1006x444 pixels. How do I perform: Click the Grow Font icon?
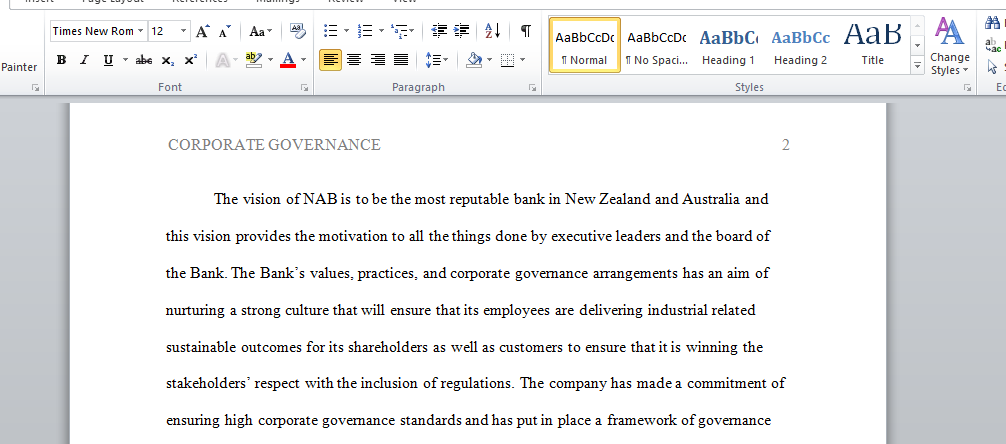[x=202, y=31]
